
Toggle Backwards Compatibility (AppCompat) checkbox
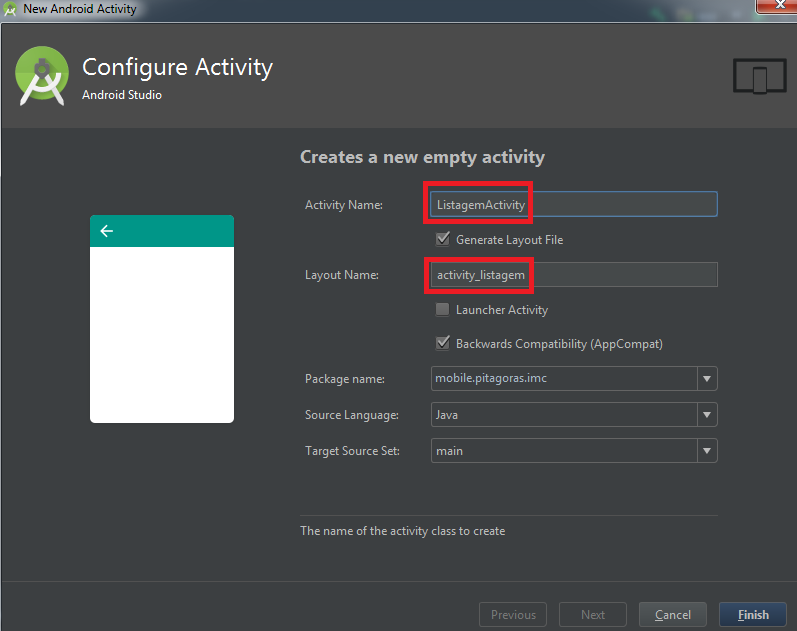click(442, 344)
